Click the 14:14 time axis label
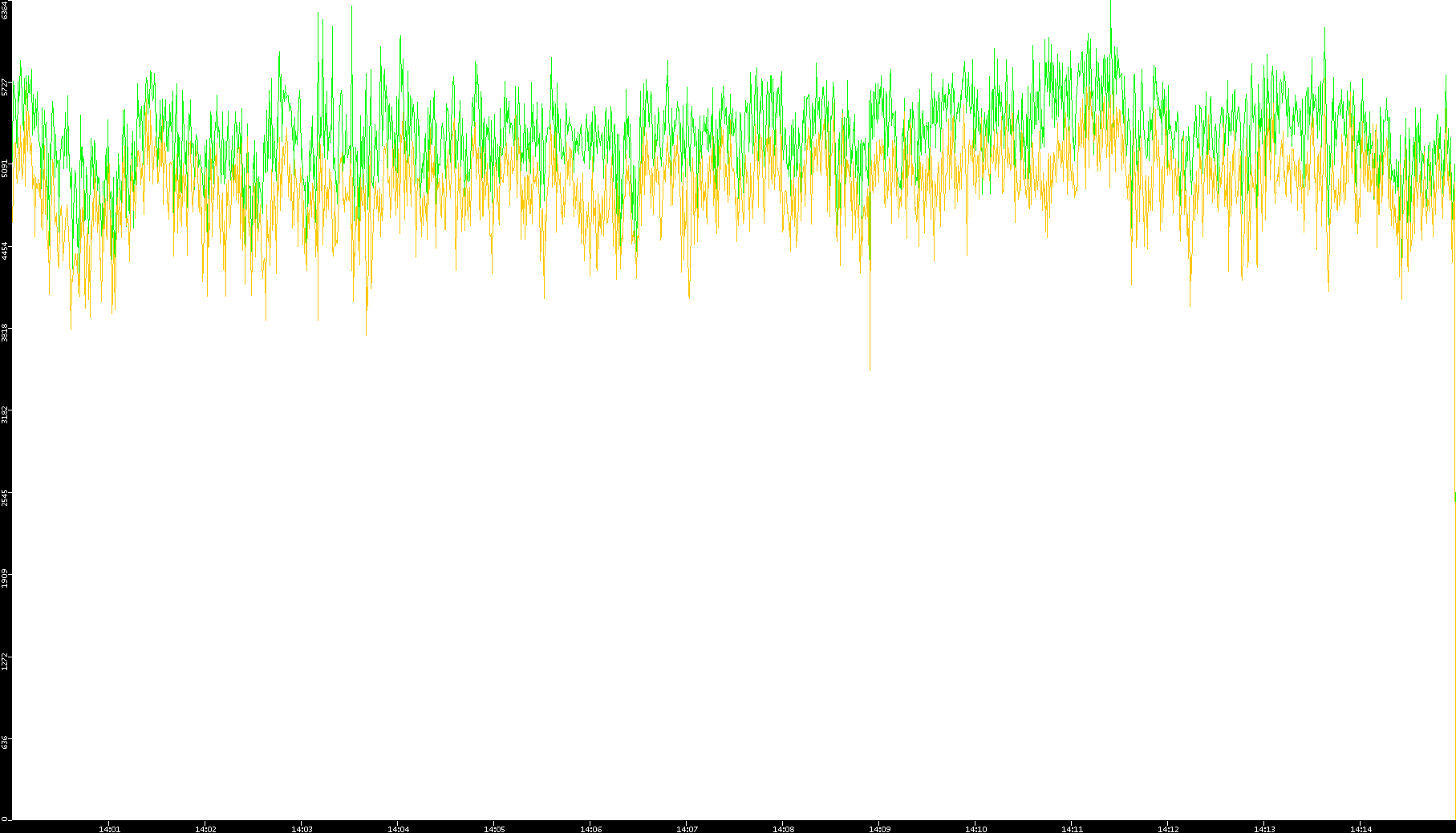Image resolution: width=1456 pixels, height=833 pixels. point(1361,828)
